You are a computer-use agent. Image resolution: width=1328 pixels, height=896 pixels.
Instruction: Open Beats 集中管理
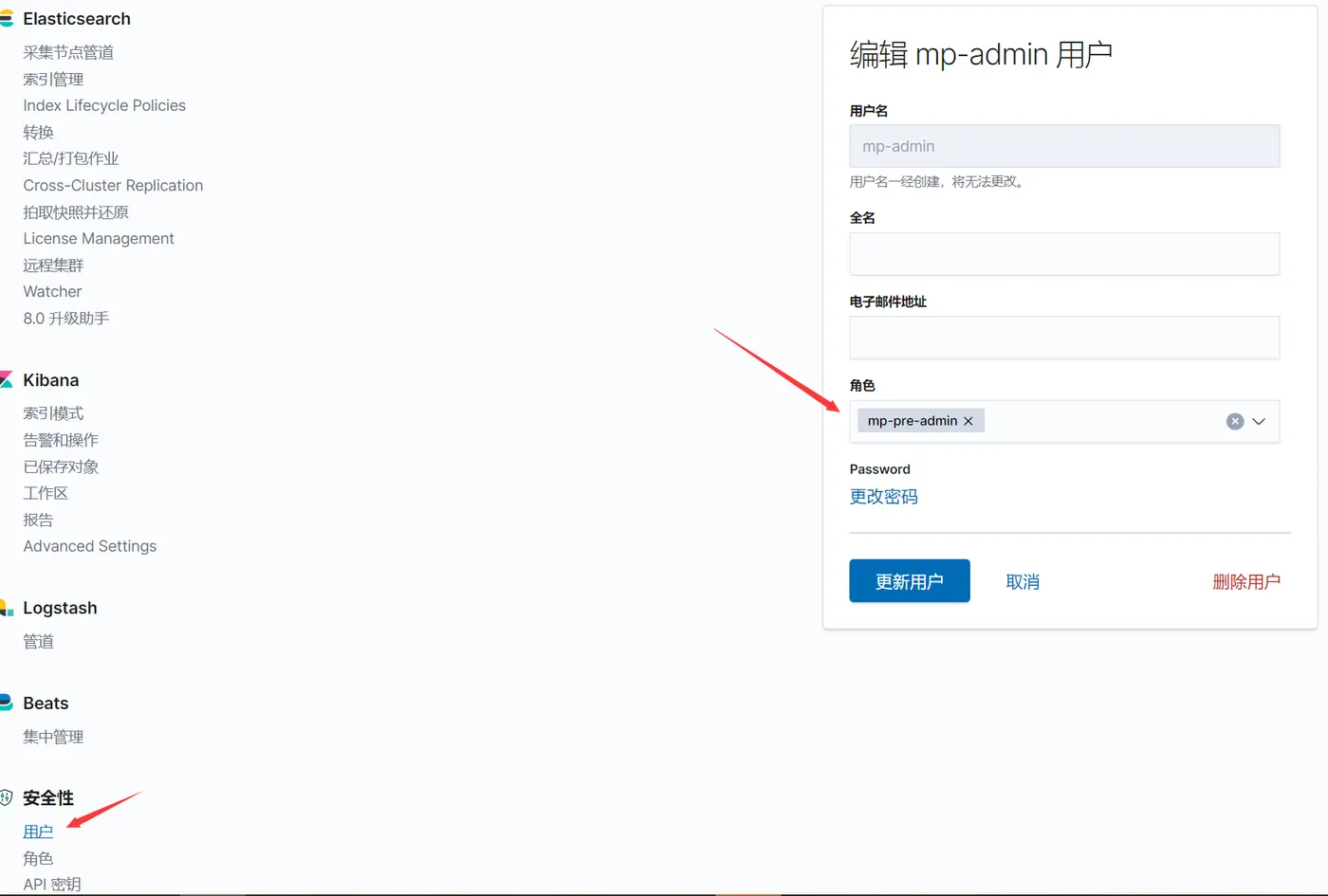(53, 737)
